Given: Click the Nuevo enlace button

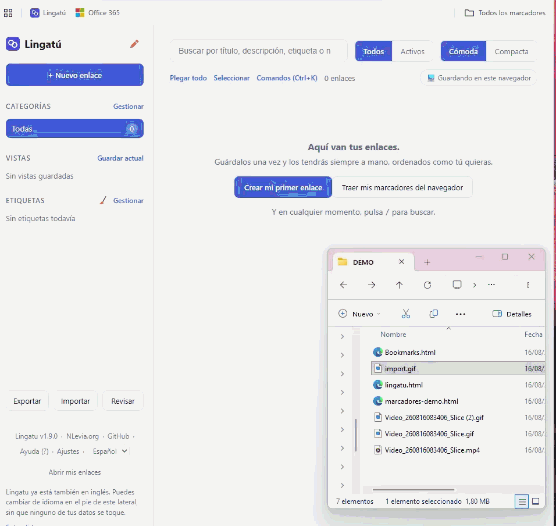Looking at the screenshot, I should point(75,75).
